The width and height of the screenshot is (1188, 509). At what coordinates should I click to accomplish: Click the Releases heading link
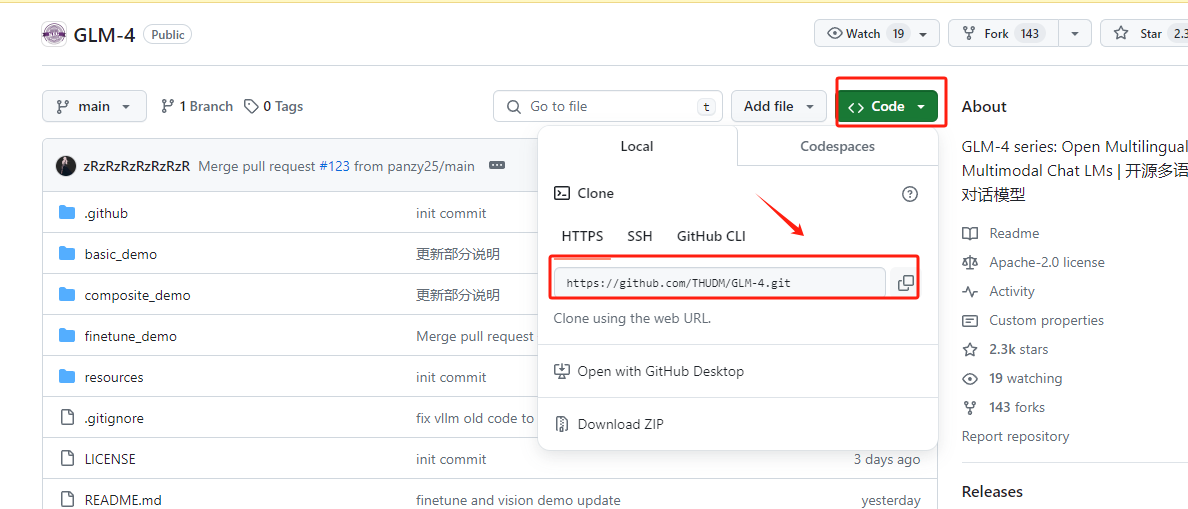coord(992,492)
